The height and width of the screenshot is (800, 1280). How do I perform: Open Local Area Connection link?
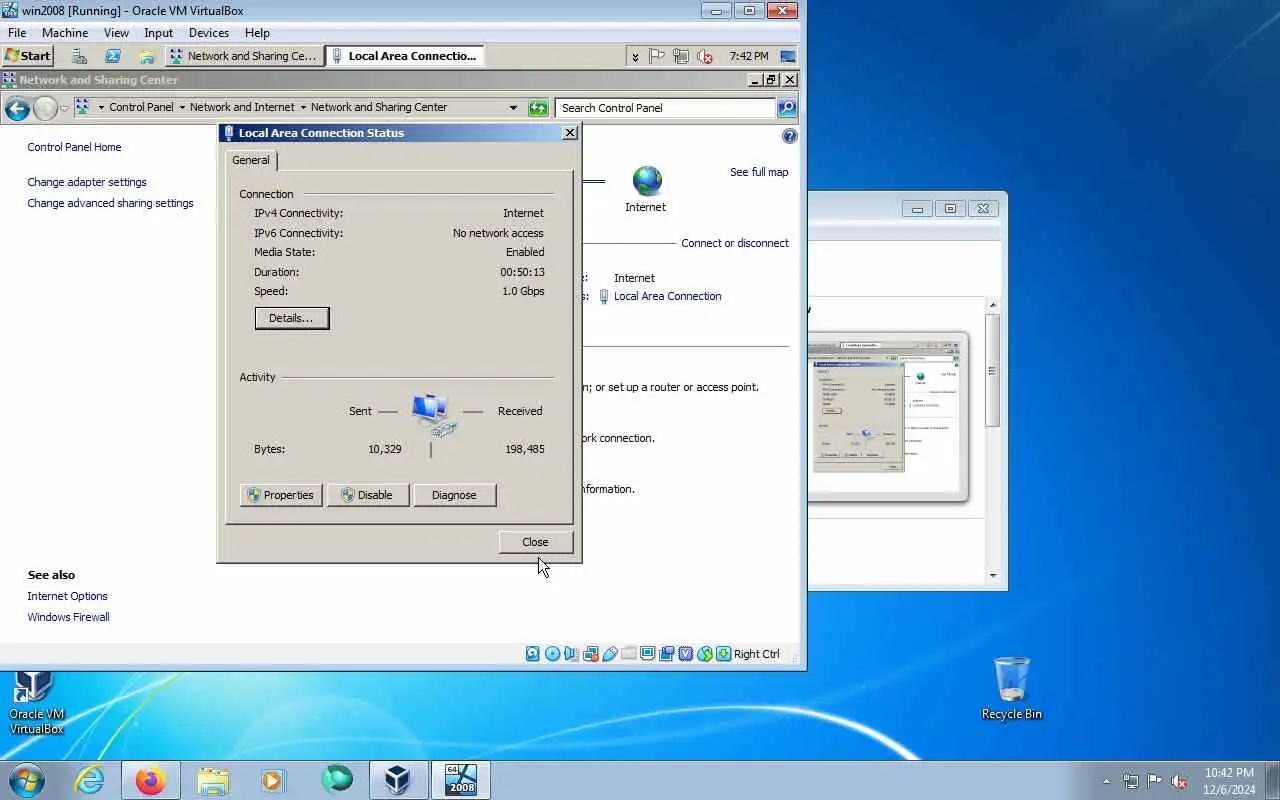click(x=667, y=296)
